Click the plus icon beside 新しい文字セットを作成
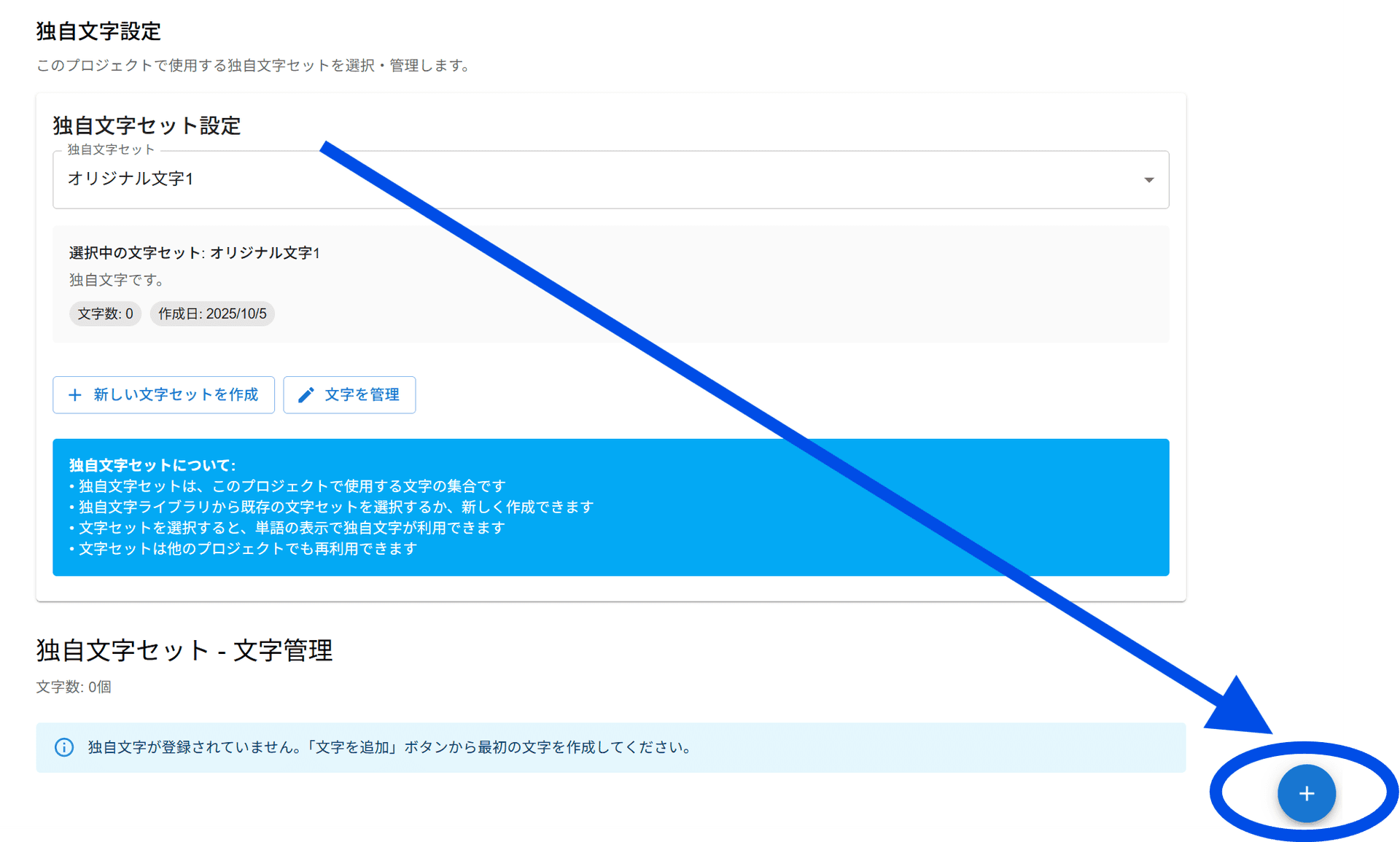Viewport: 1400px width, 842px height. coord(75,395)
